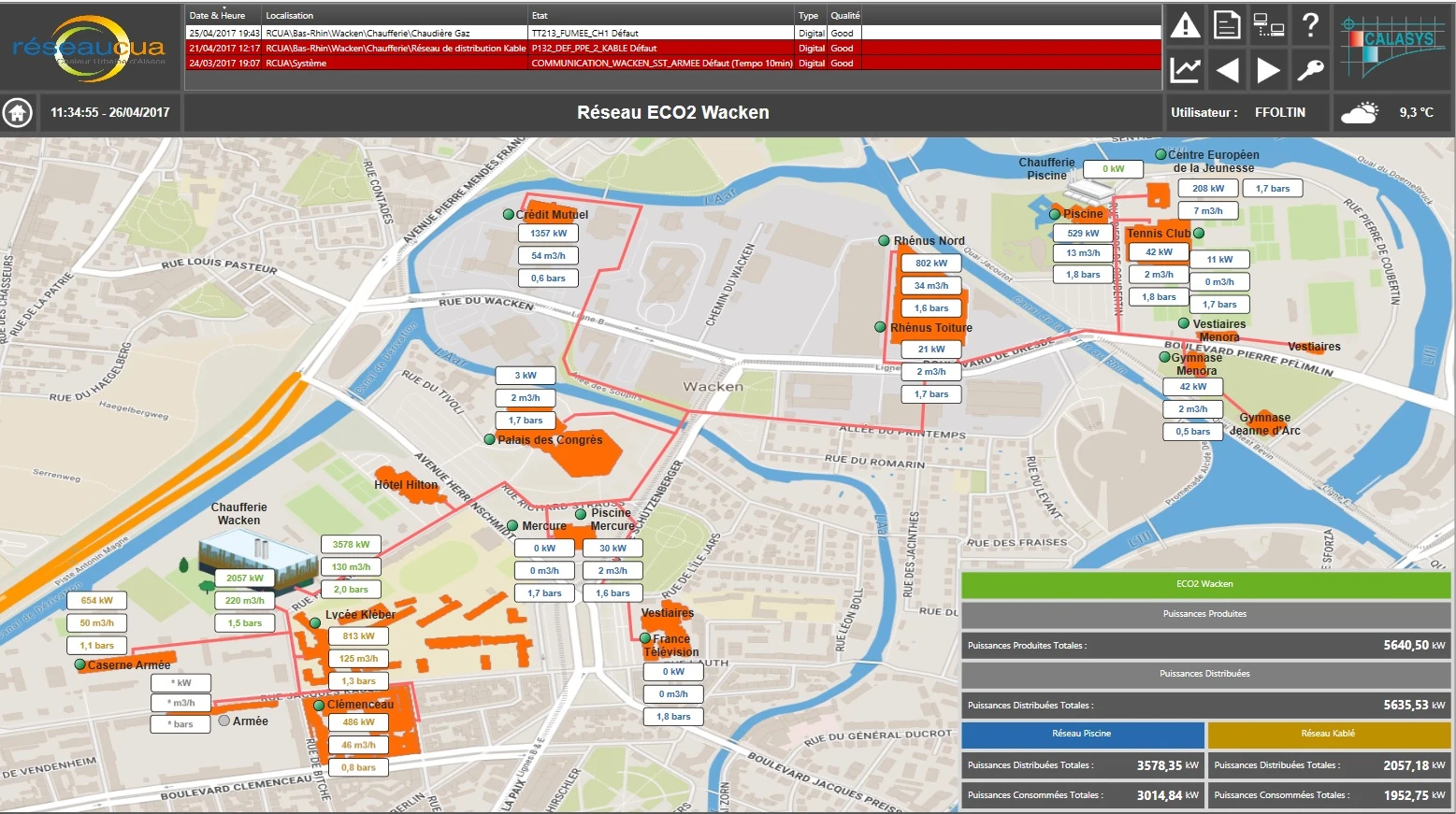Check communication status via the networked computers icon

(x=1268, y=25)
